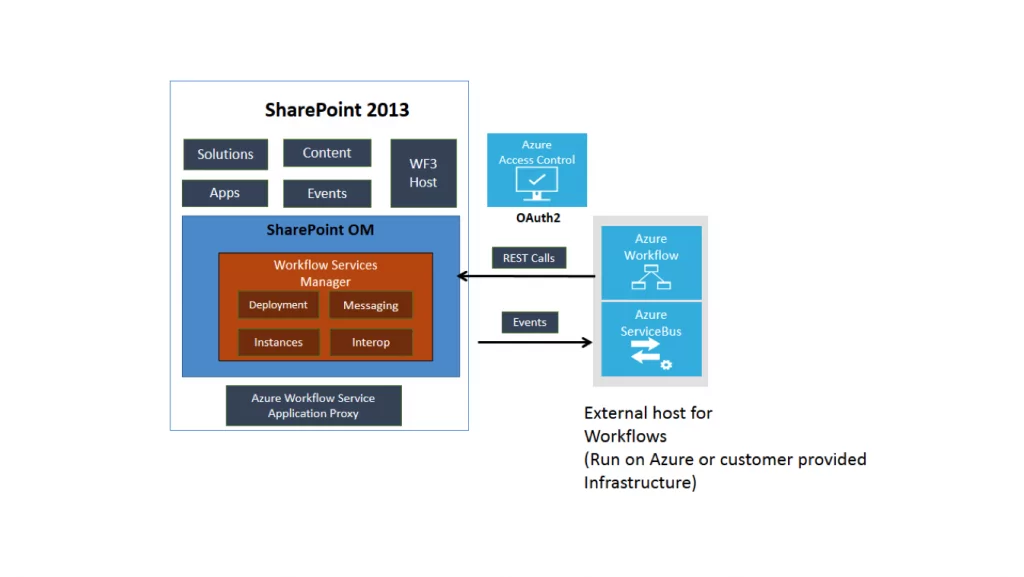The image size is (1024, 577).
Task: Click the 'Infrastructure)' text line
Action: coord(640,482)
